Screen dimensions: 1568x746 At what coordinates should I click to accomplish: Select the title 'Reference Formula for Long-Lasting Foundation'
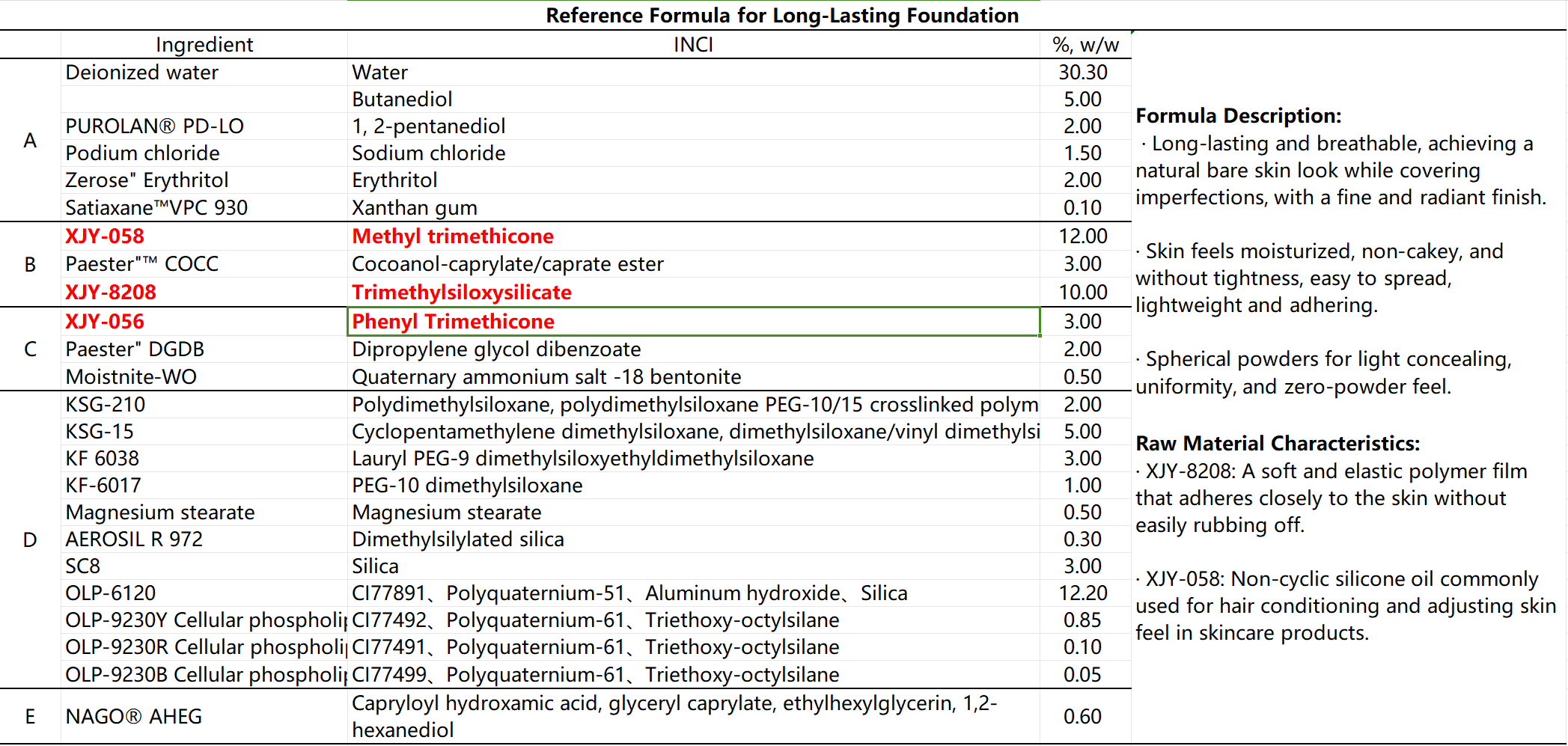[x=782, y=16]
